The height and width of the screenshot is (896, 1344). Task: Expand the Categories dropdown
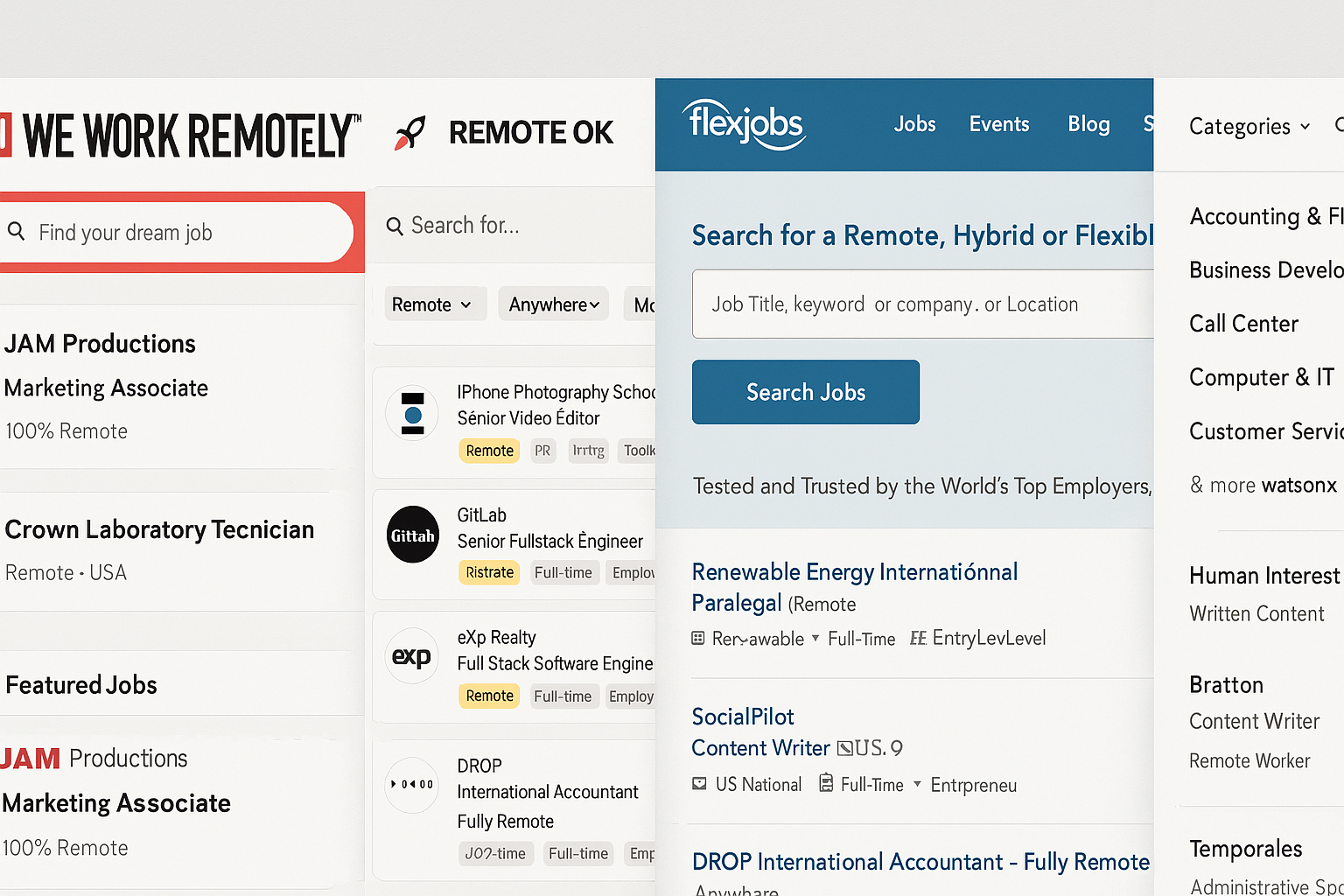coord(1249,127)
